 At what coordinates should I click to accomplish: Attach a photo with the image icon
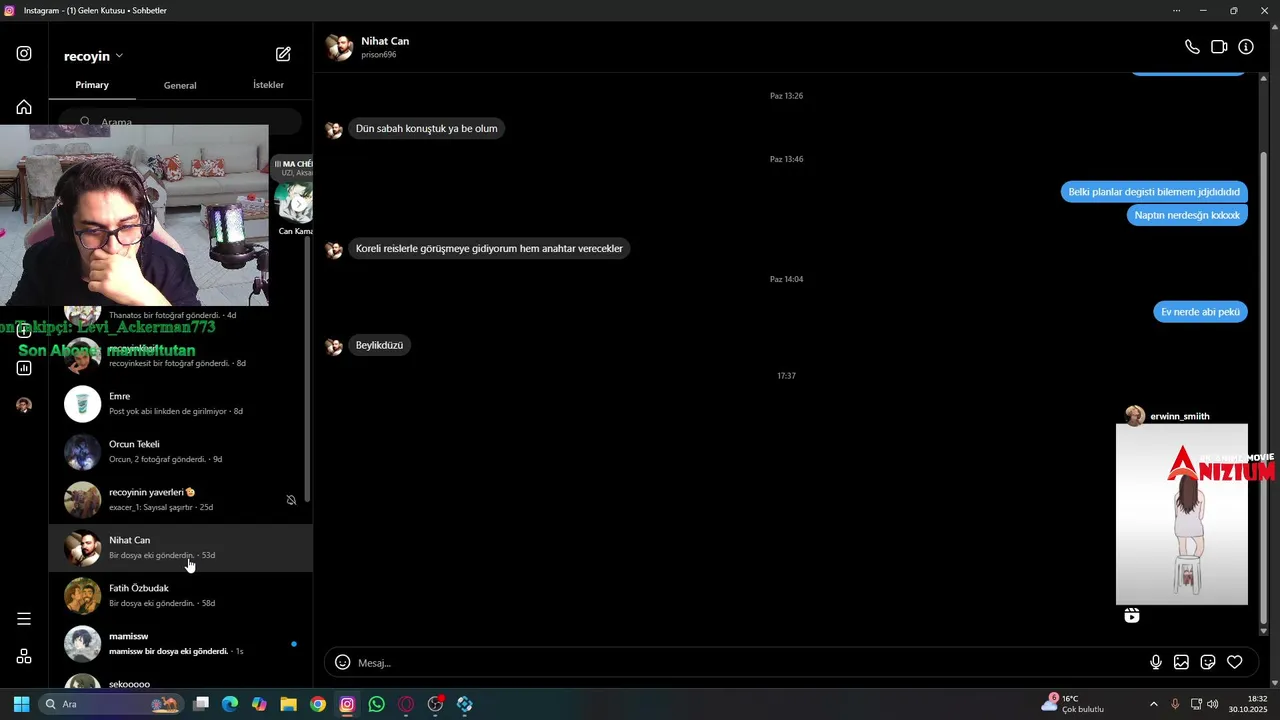[x=1181, y=662]
